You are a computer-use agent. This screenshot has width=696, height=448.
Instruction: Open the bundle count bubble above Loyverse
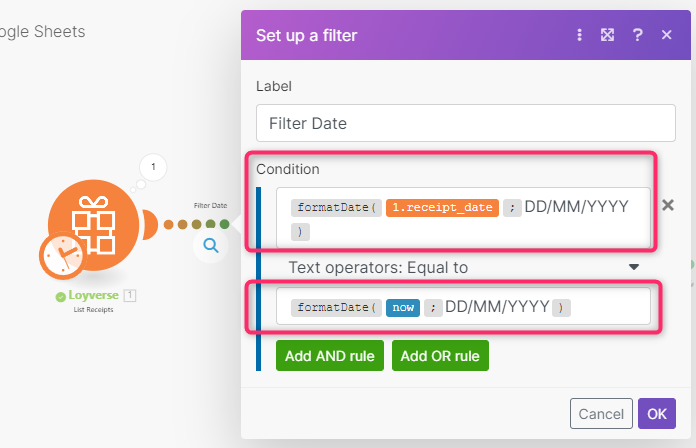click(153, 166)
